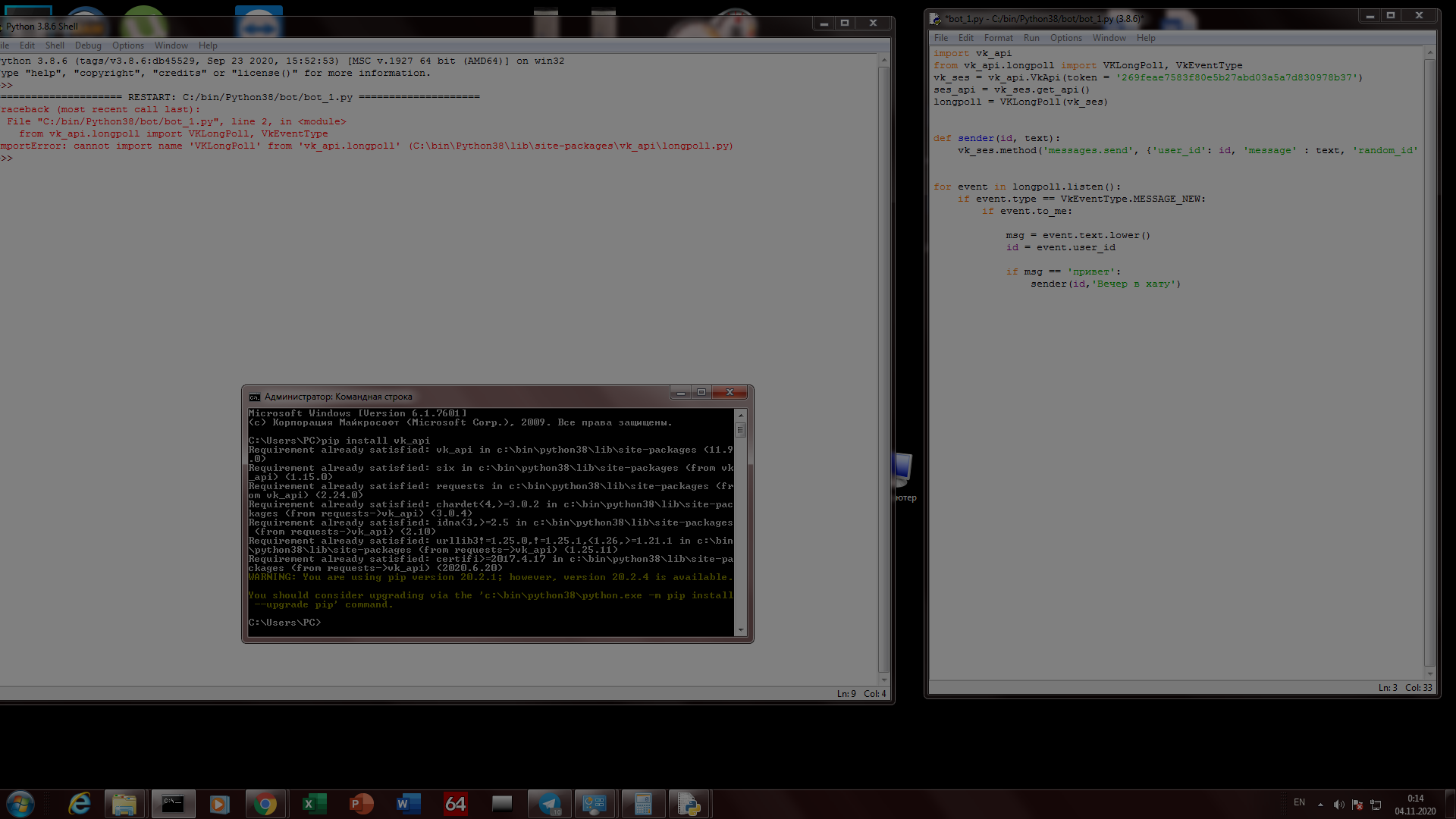The width and height of the screenshot is (1456, 819).
Task: Open Options menu in bot_1.py editor
Action: [x=1066, y=38]
